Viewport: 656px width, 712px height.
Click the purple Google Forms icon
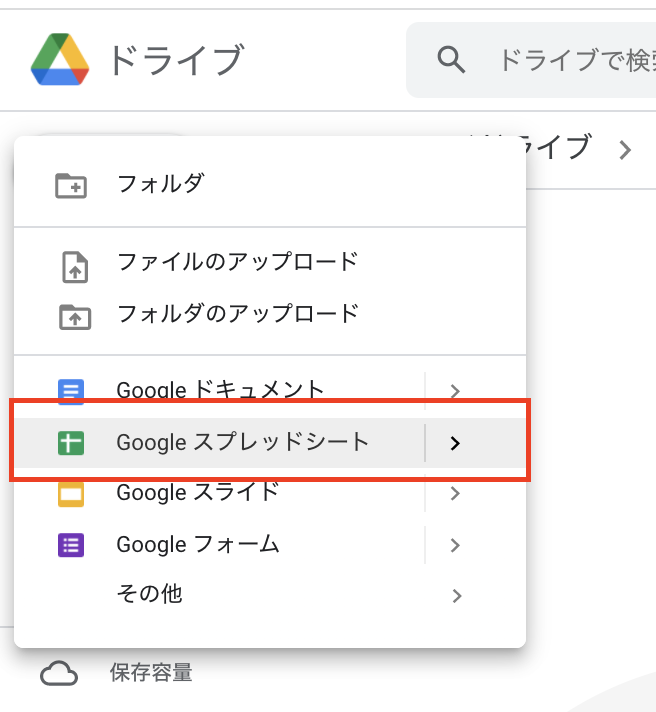(71, 545)
